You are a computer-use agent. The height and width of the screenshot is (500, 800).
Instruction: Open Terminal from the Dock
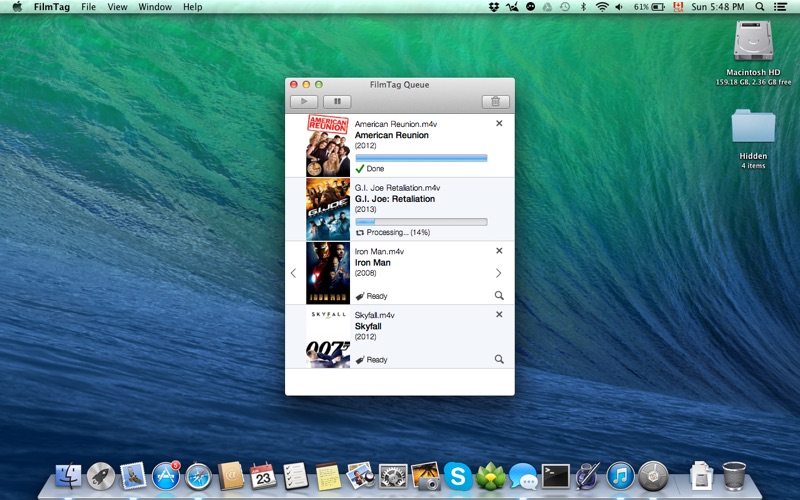click(x=555, y=476)
